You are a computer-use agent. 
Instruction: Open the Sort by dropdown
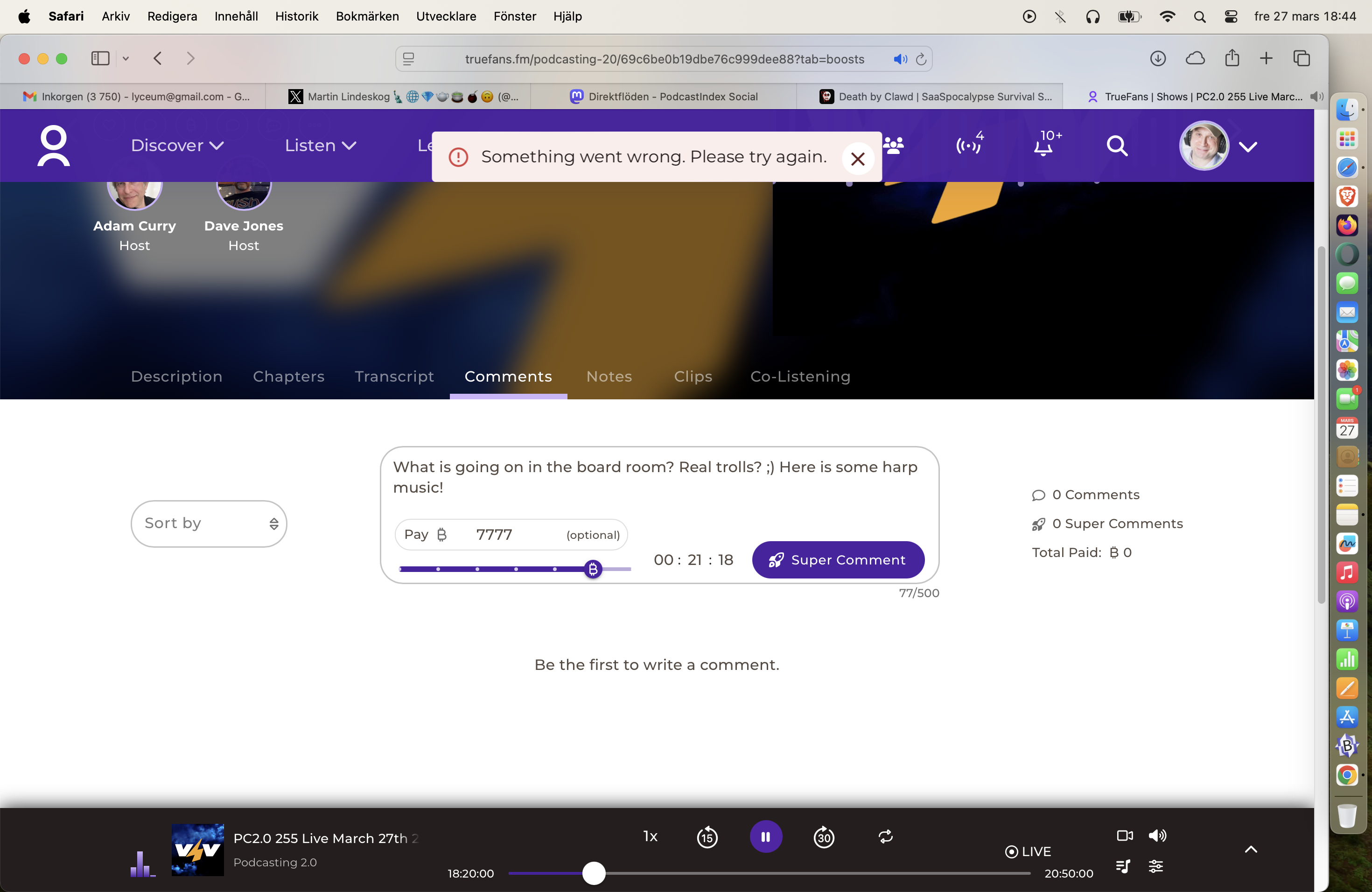209,523
